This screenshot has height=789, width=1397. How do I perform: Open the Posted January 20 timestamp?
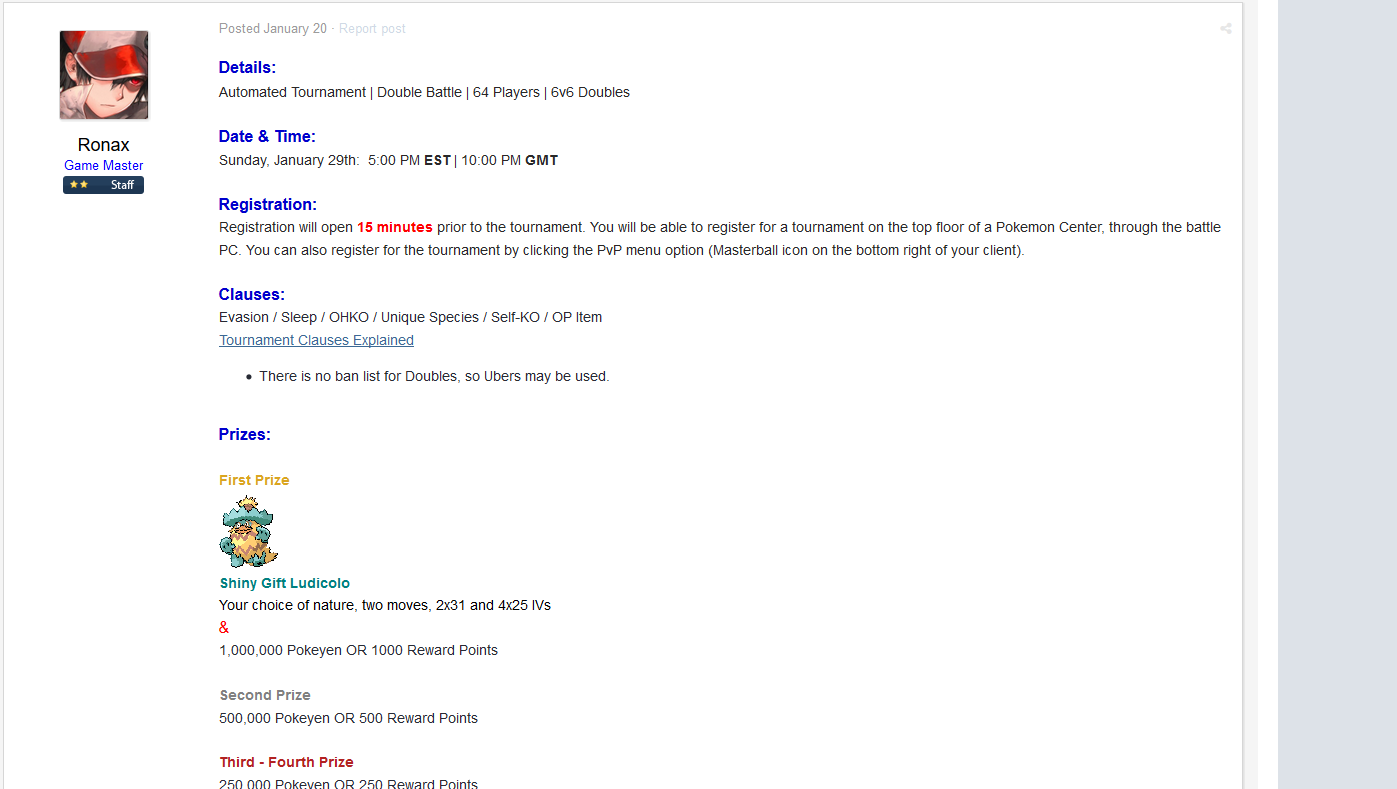click(273, 29)
